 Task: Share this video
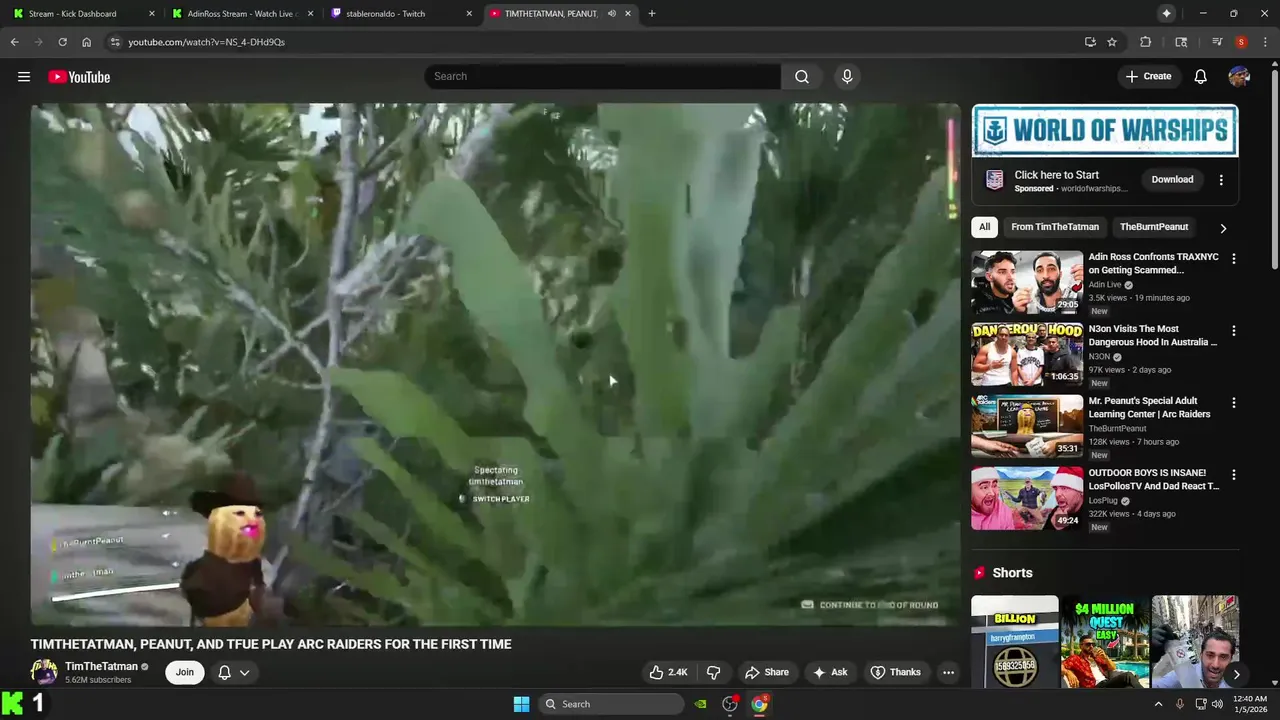click(767, 672)
